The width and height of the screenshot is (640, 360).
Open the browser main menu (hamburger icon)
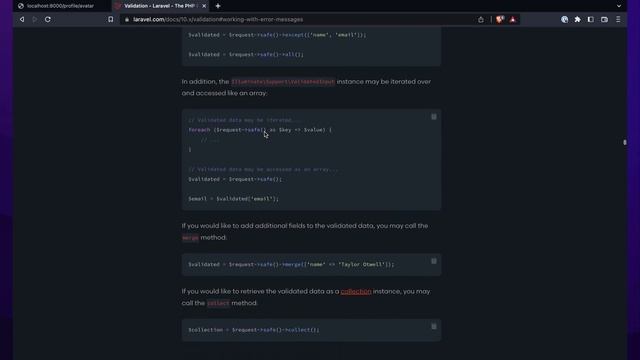tap(618, 19)
